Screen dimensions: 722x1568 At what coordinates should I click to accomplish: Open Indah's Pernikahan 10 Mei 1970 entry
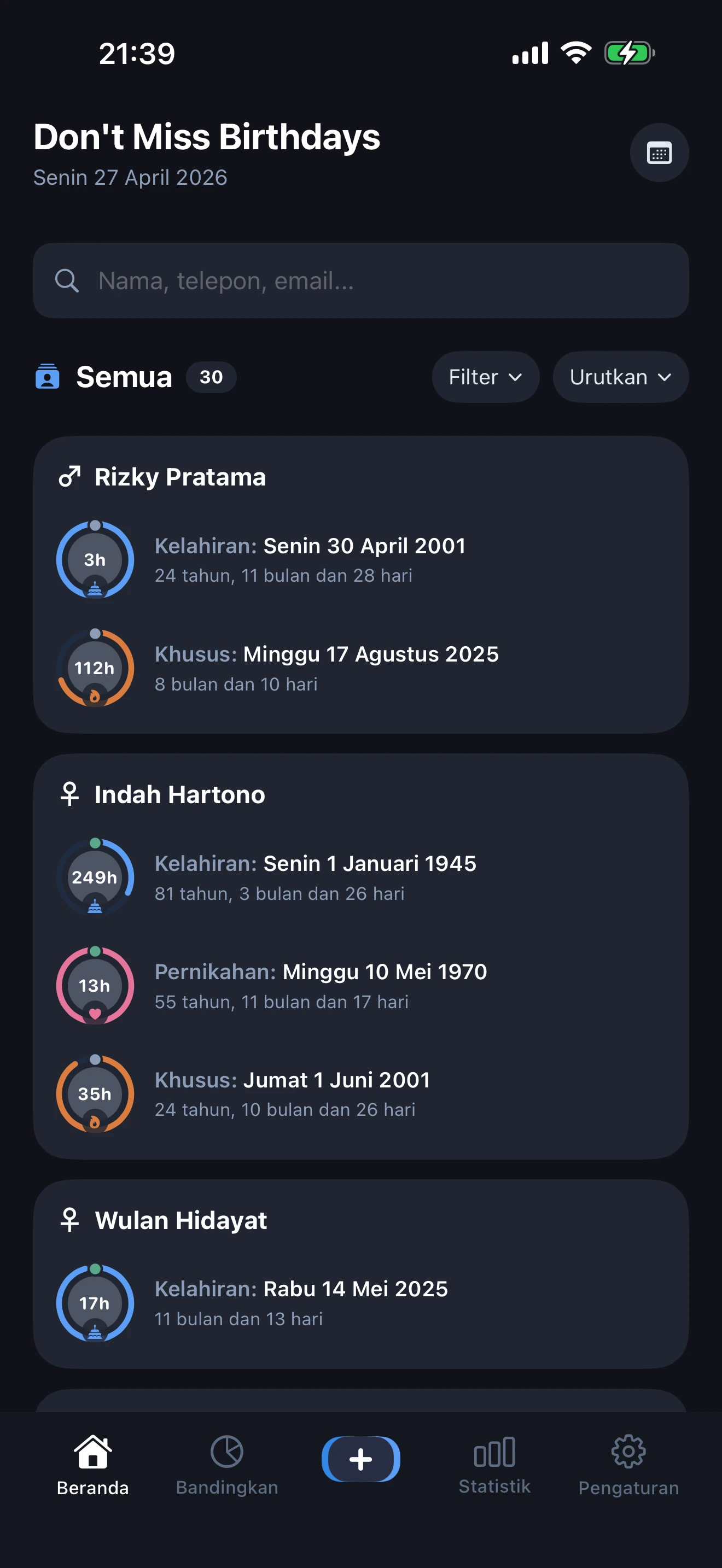point(320,985)
